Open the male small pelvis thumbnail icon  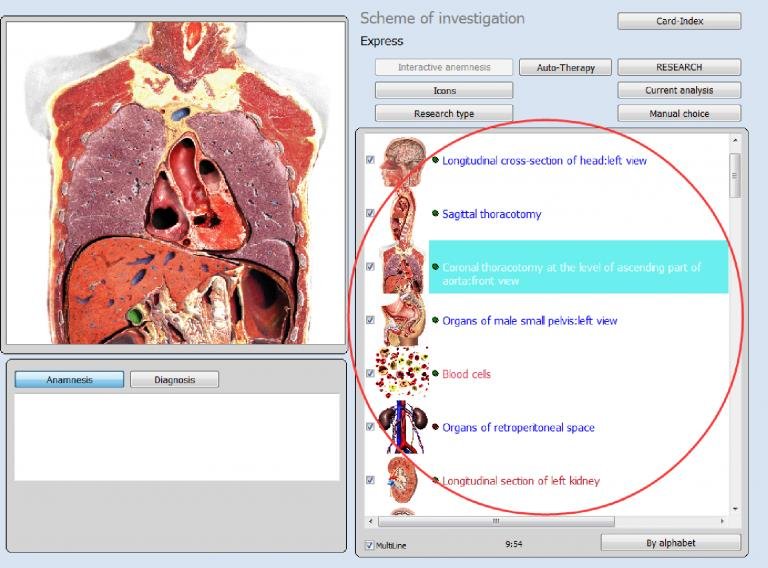coord(403,320)
